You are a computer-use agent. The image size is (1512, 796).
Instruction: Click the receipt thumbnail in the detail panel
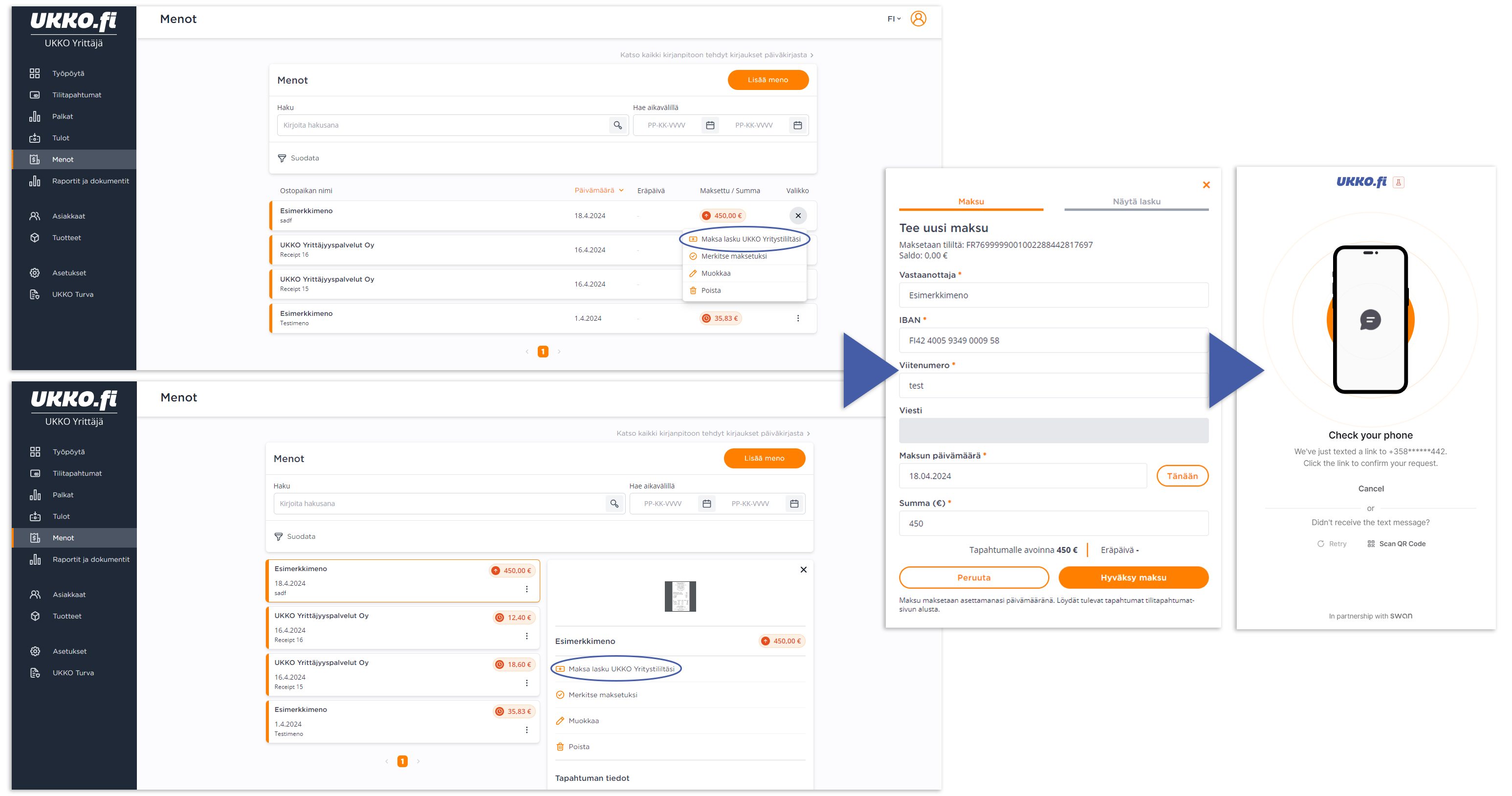click(679, 597)
